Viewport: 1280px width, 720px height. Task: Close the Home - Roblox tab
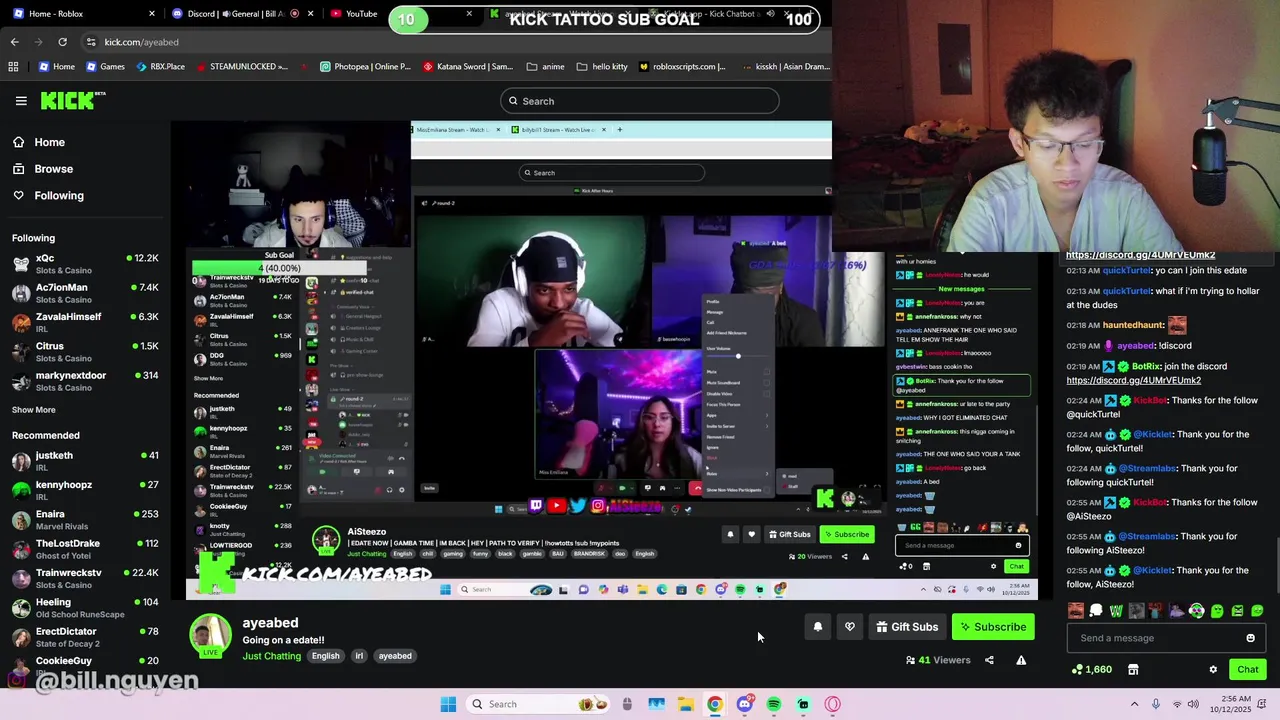point(152,14)
